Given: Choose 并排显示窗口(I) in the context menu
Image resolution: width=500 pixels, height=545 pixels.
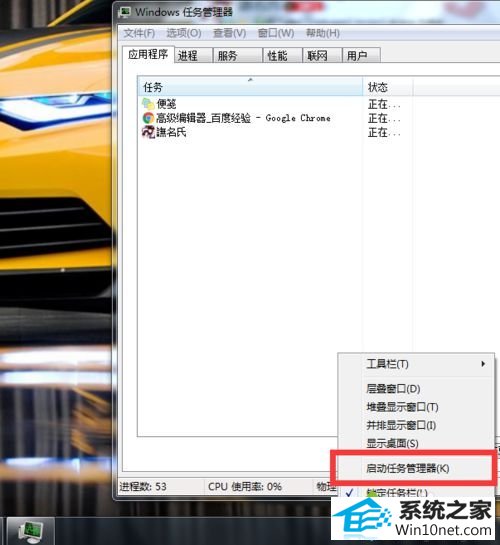Looking at the screenshot, I should point(416,425).
